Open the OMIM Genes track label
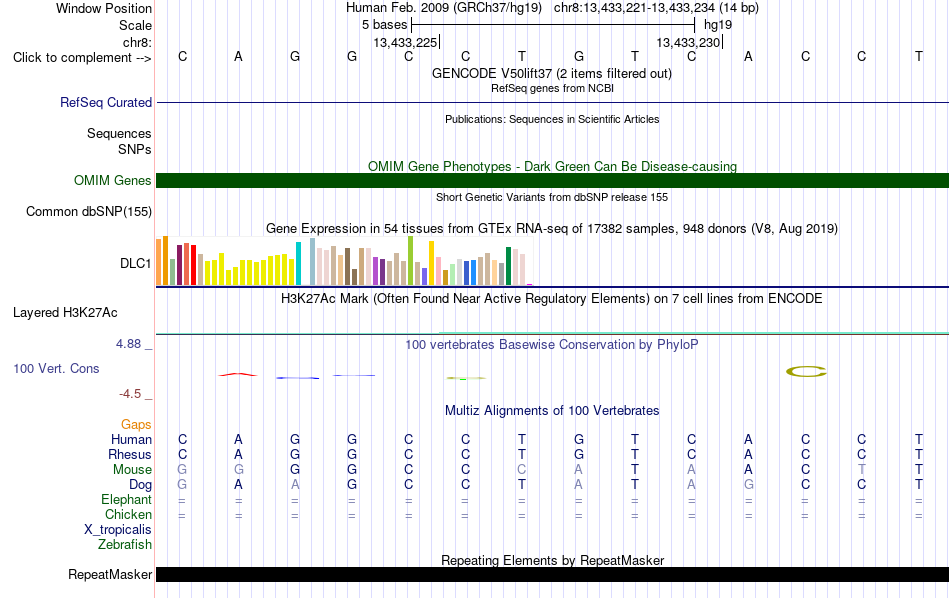Screen dimensions: 950x598 [112, 181]
